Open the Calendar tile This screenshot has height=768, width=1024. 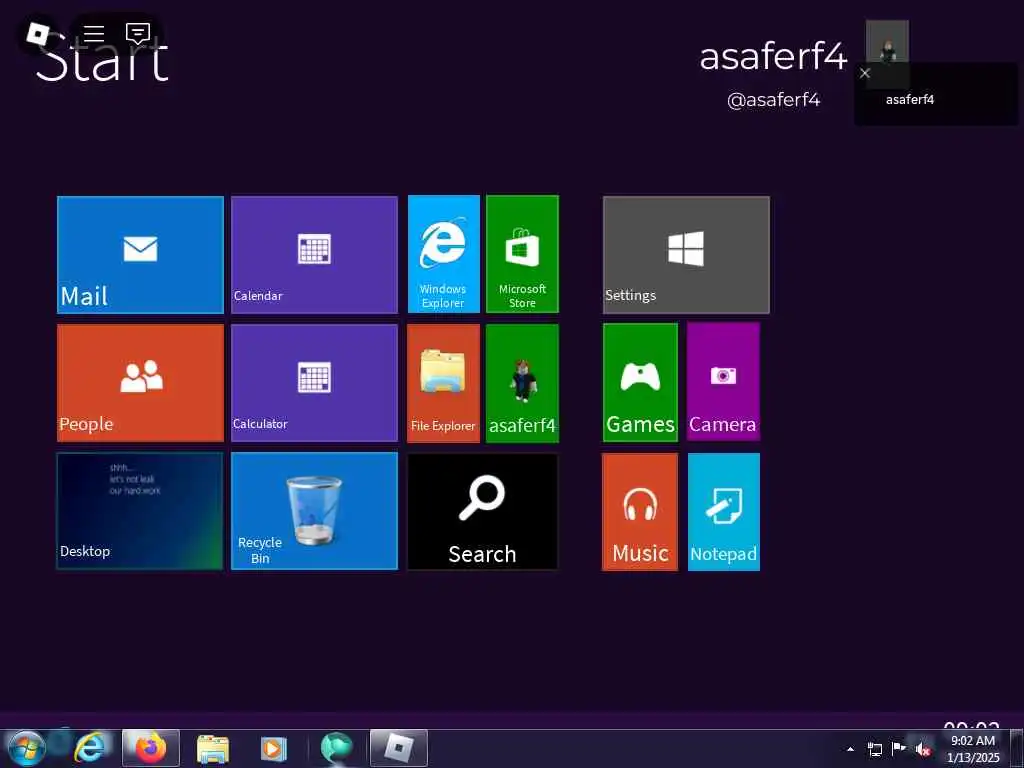[314, 255]
